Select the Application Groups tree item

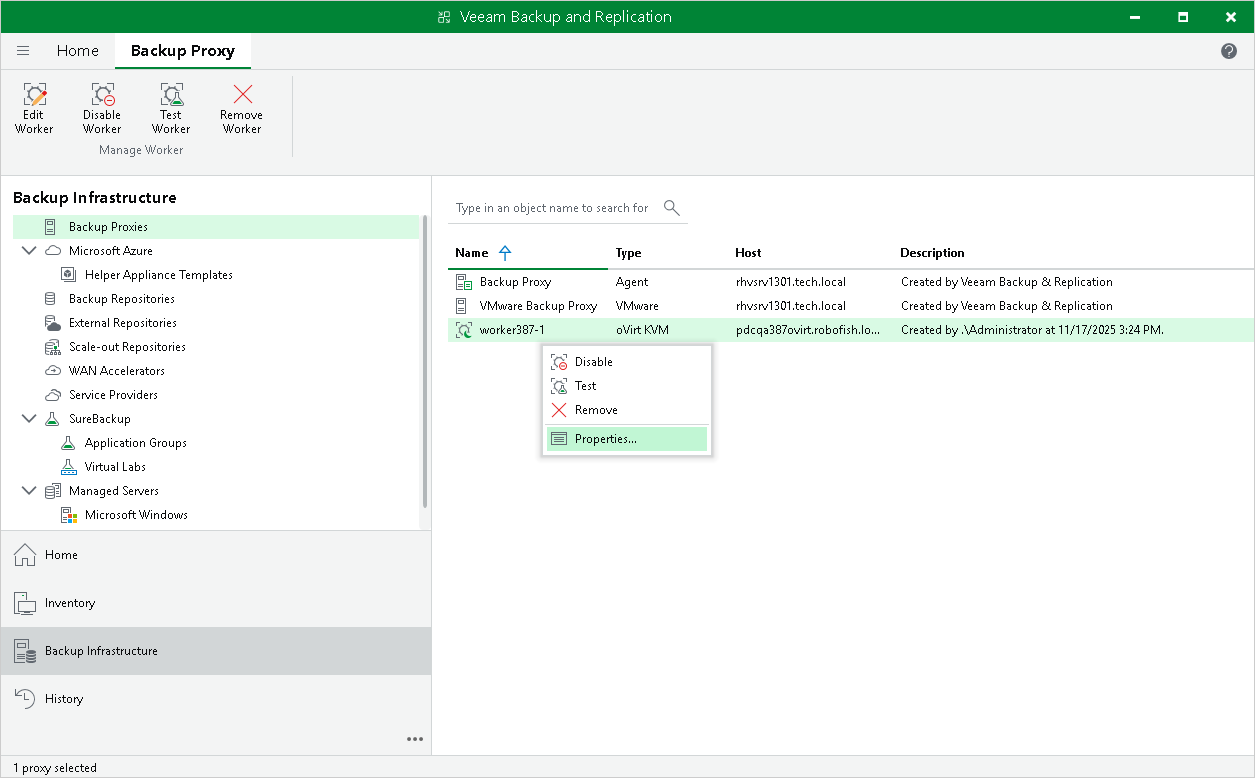(136, 443)
